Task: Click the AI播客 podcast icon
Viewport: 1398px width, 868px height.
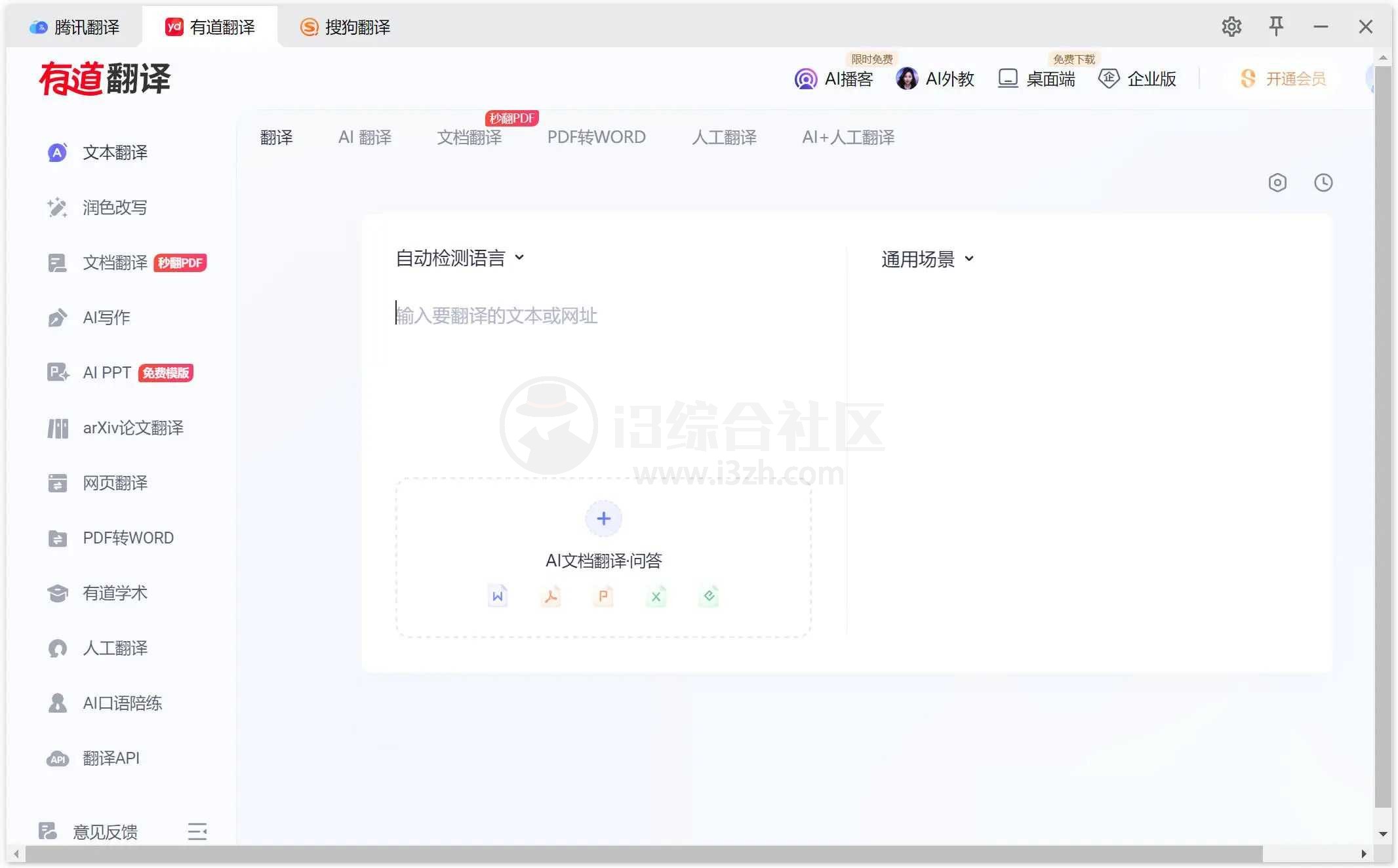Action: coord(806,79)
